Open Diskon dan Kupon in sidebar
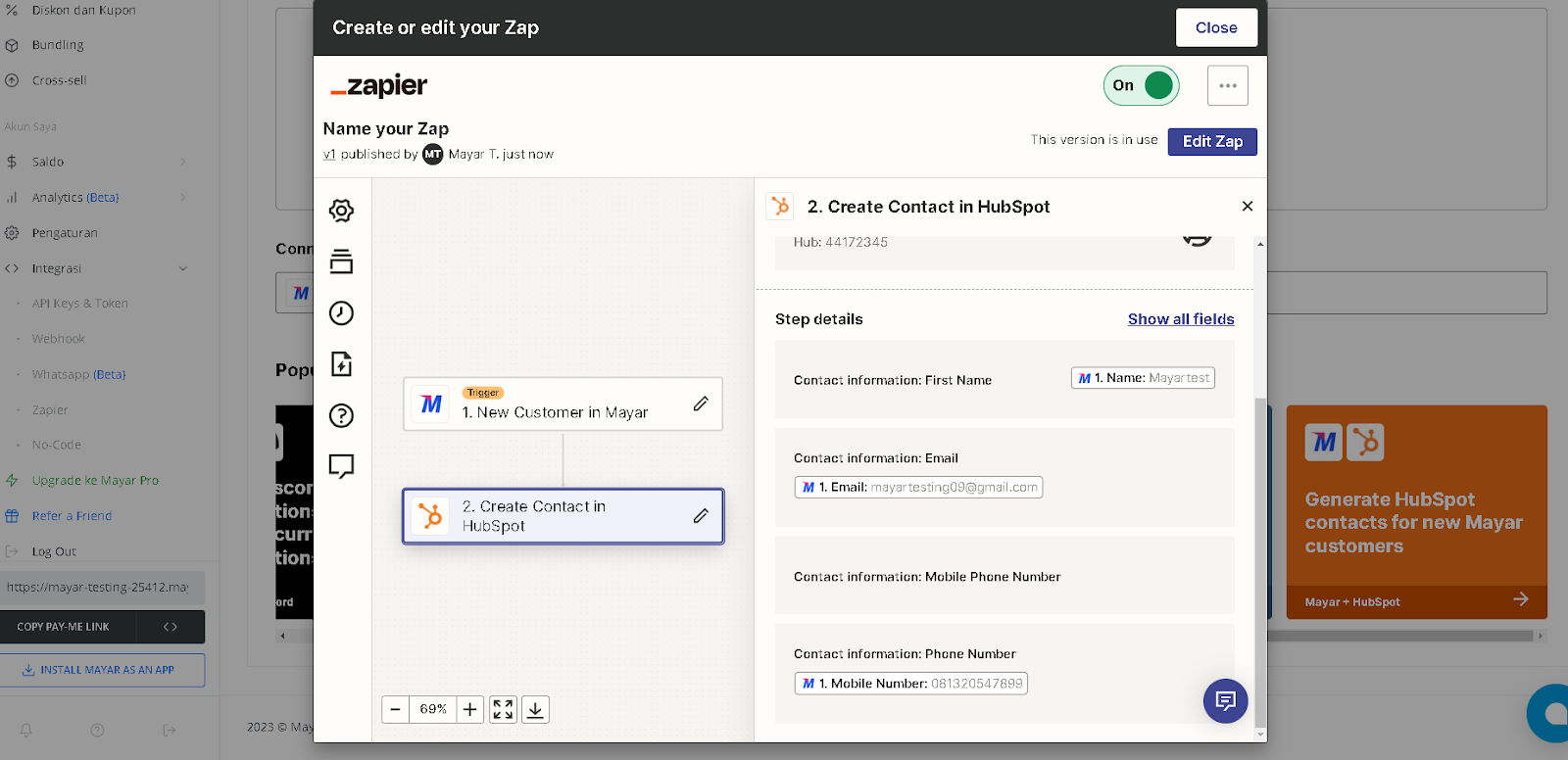 pos(83,10)
